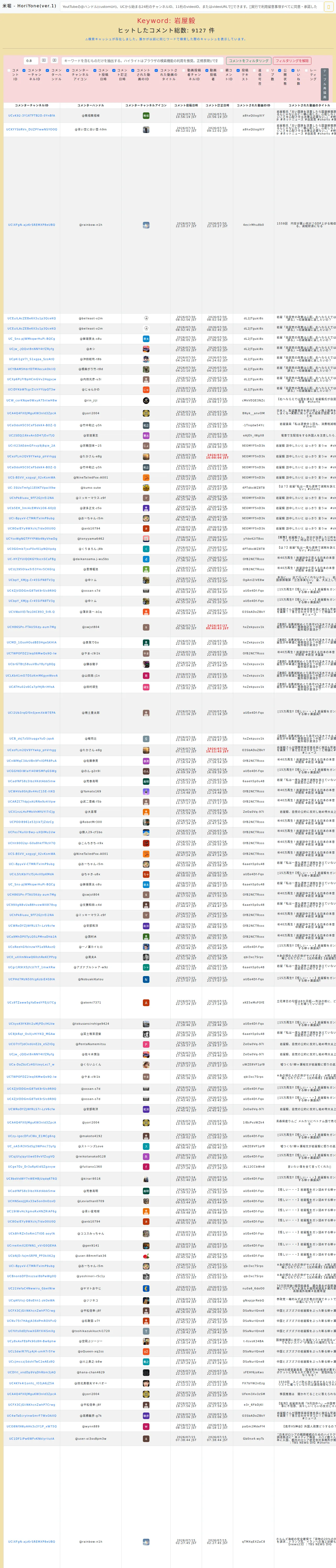Uncheck the コメンターハンドル checkbox
336x1568 pixels.
pos(48,71)
